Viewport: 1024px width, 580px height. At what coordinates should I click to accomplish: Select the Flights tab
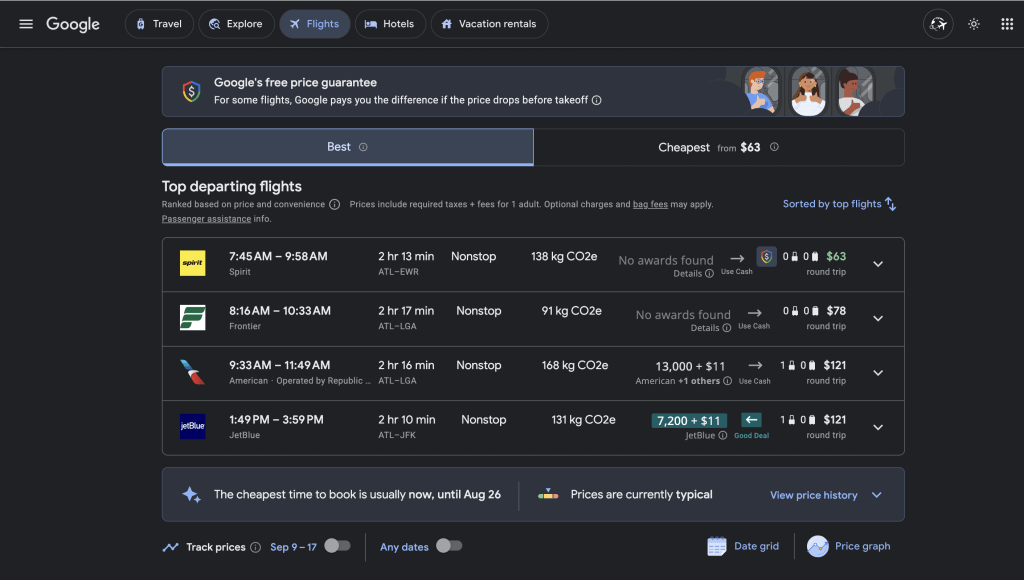(x=315, y=24)
